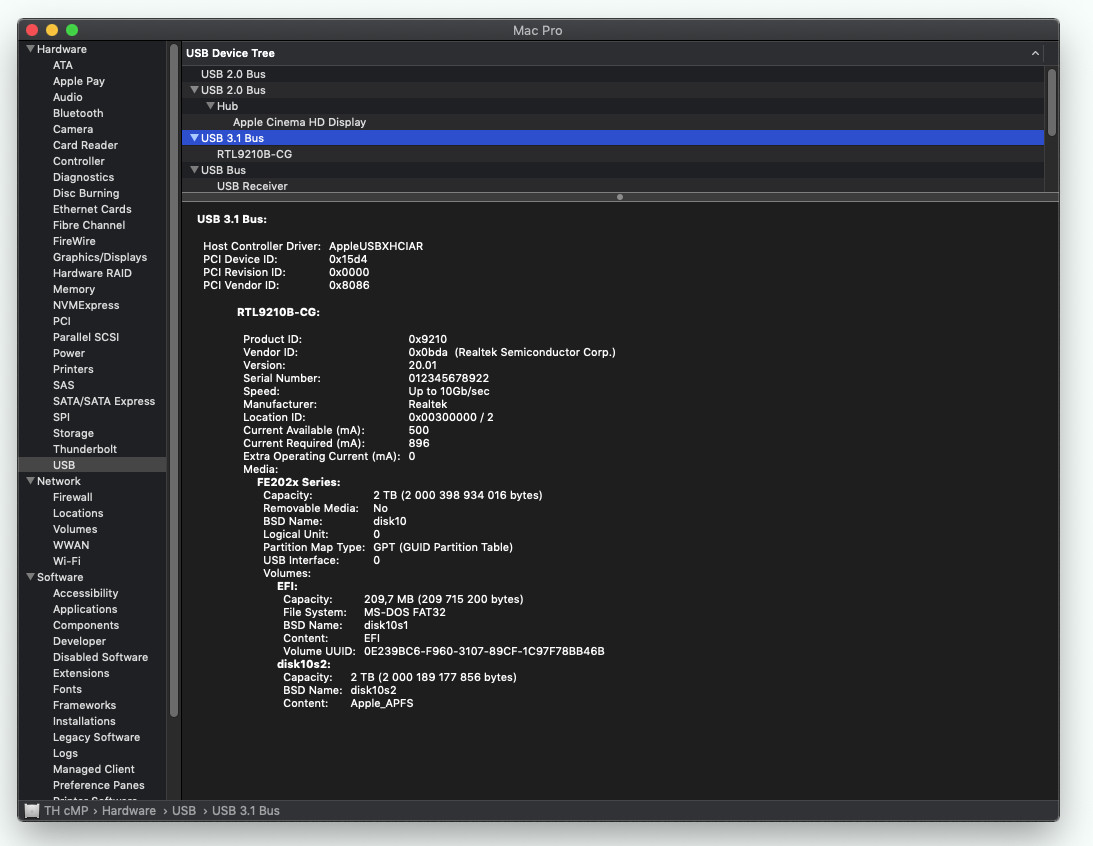Open NVMExpress hardware category

pos(85,305)
